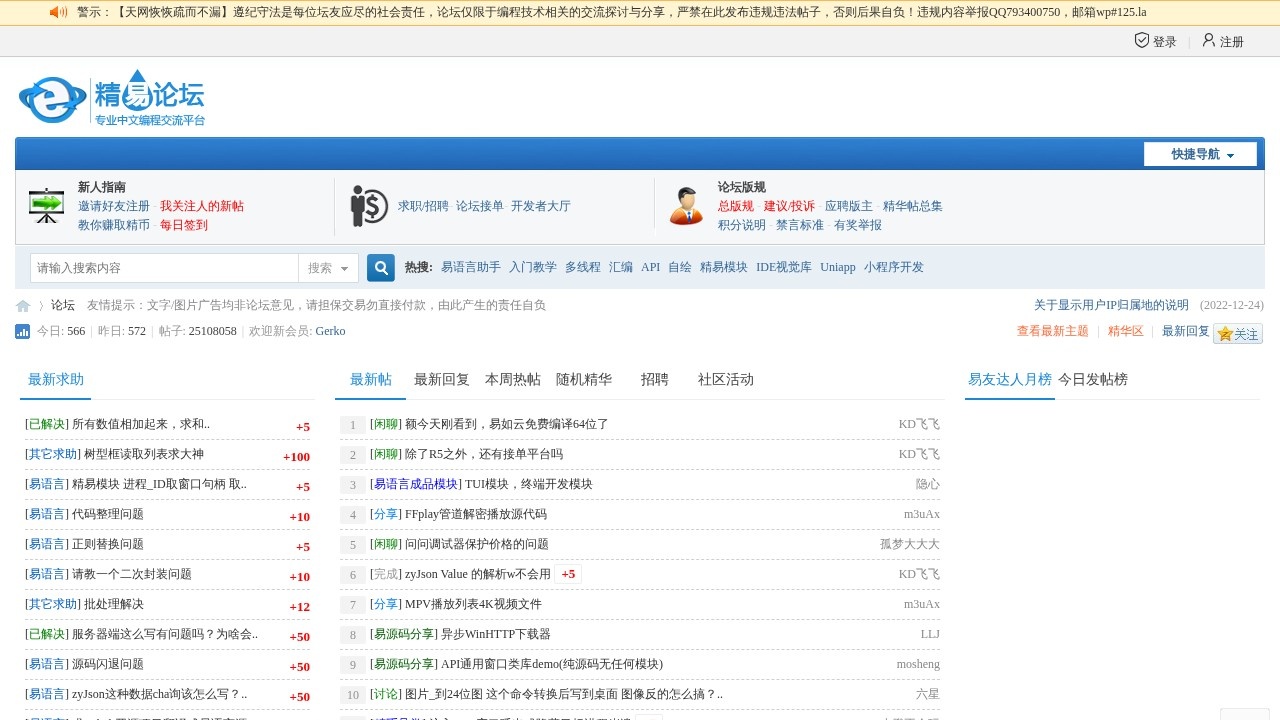
Task: Click the star icon on the 关注 button
Action: [x=1226, y=335]
